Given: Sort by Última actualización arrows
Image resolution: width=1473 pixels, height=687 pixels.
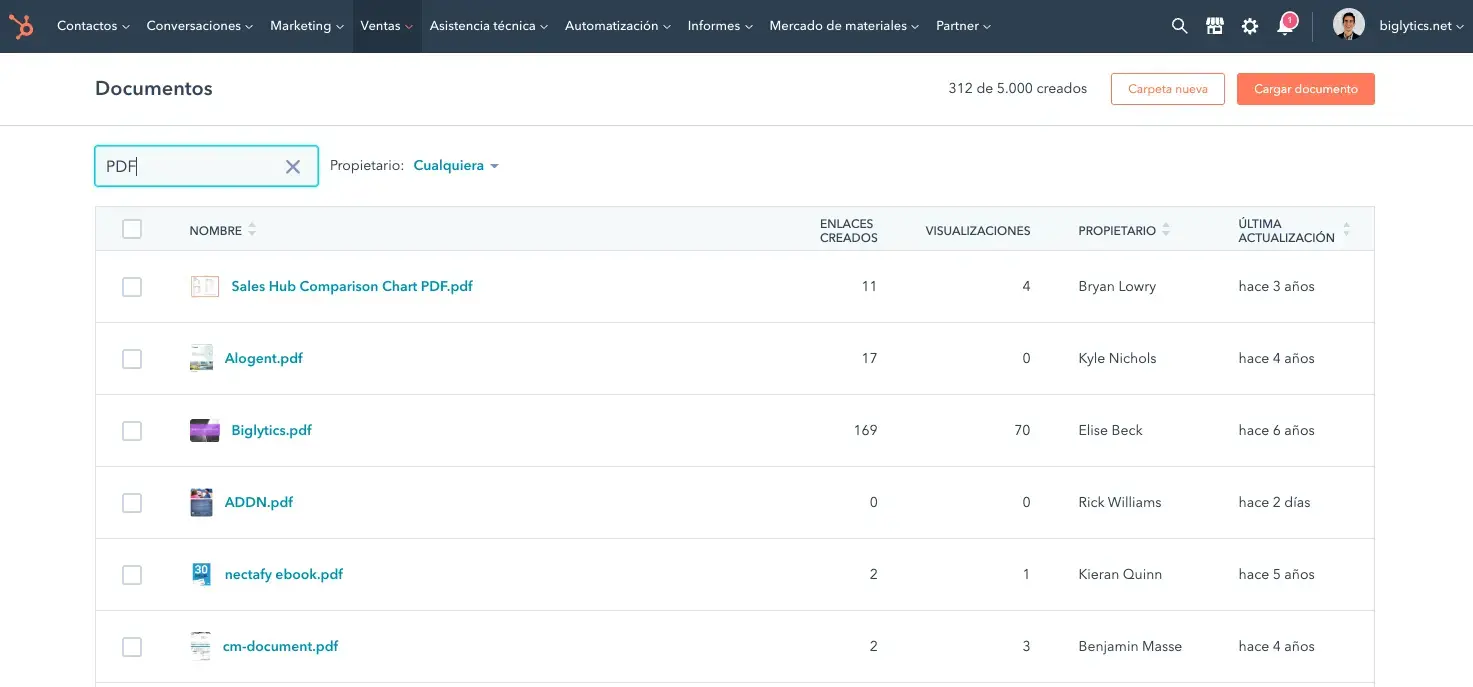Looking at the screenshot, I should click(1346, 230).
